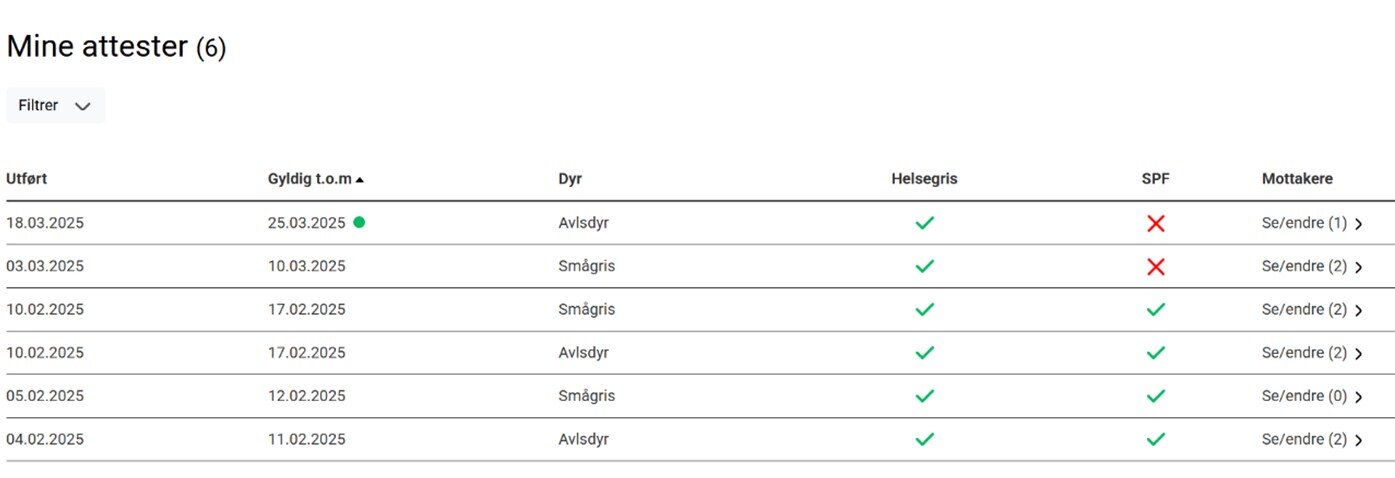Expand Se/endre (0) chevron arrow
1395x478 pixels.
pos(1358,397)
